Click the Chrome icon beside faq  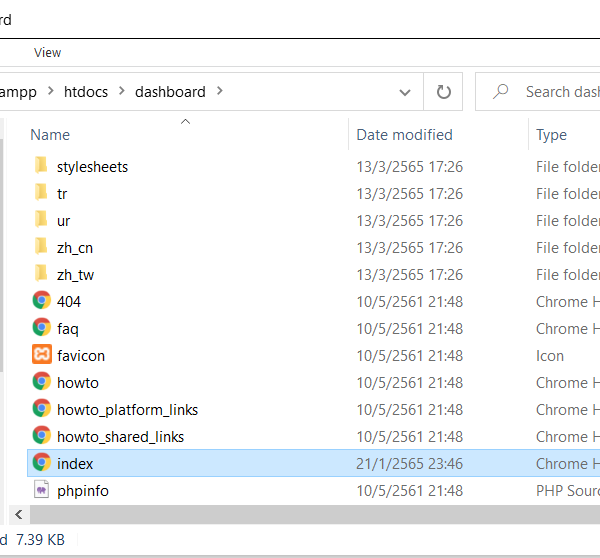tap(41, 328)
